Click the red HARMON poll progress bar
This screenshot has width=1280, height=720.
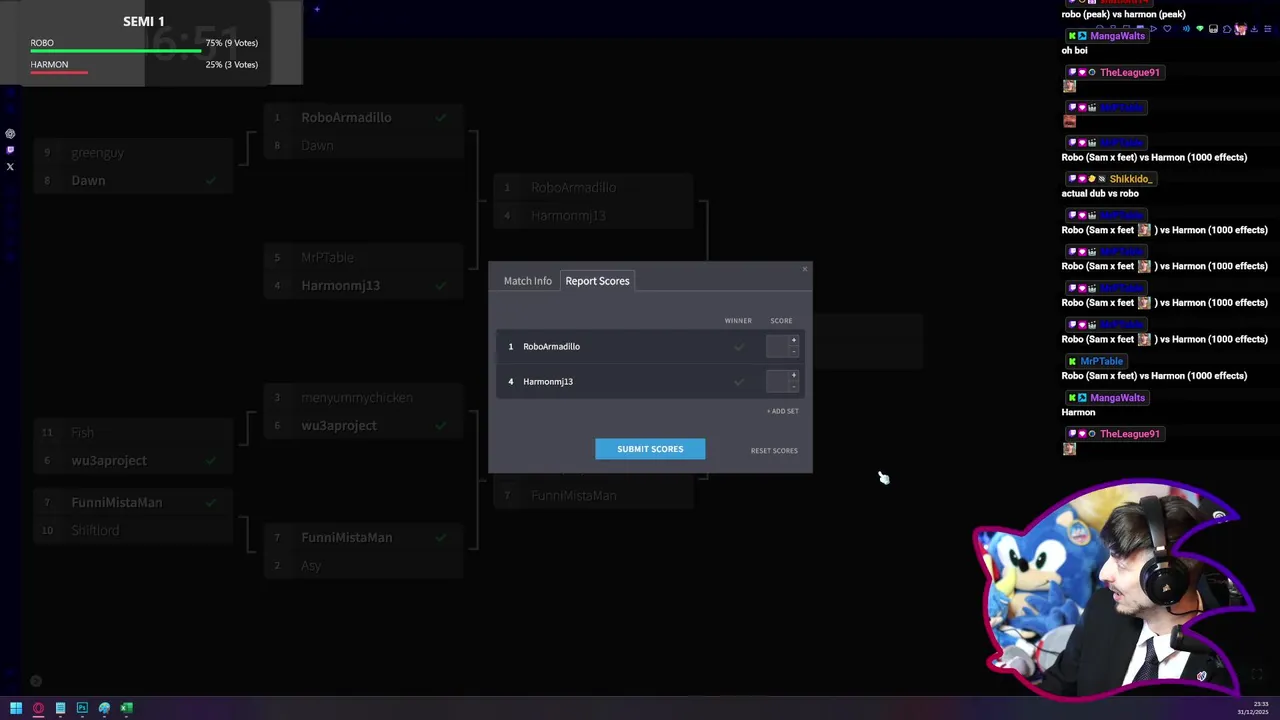point(59,72)
